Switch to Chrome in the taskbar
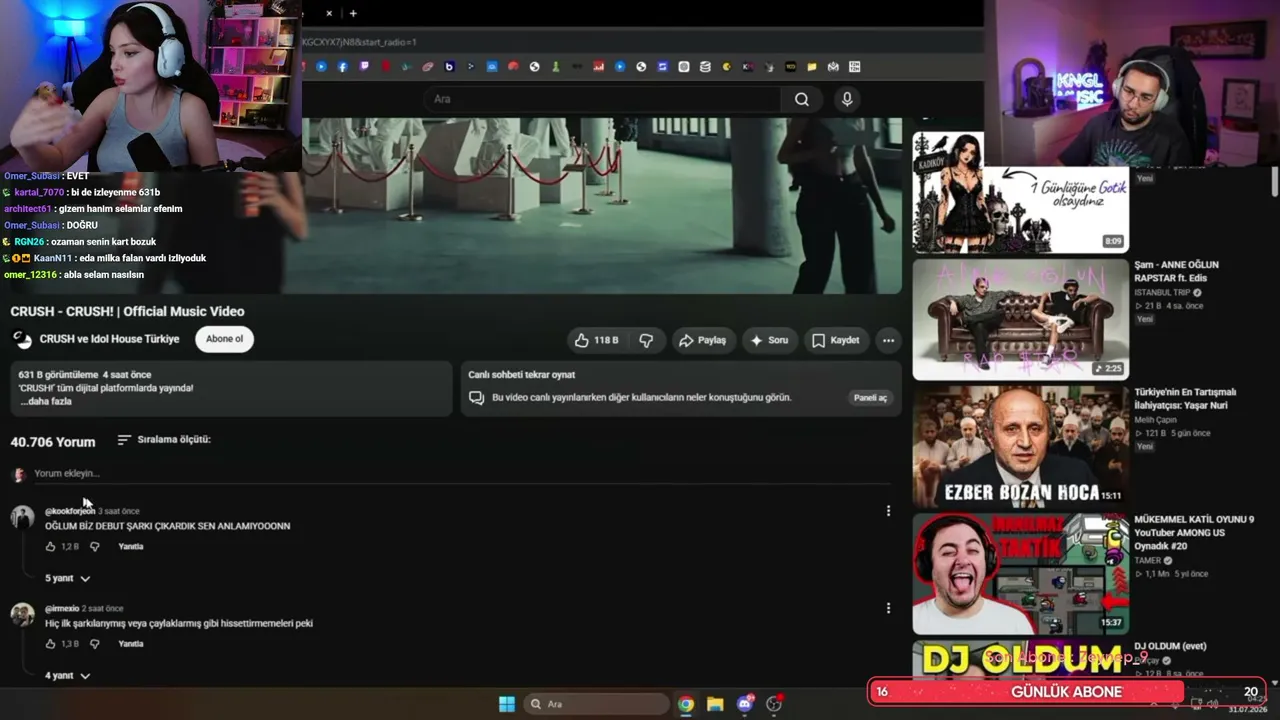The image size is (1280, 720). point(686,704)
